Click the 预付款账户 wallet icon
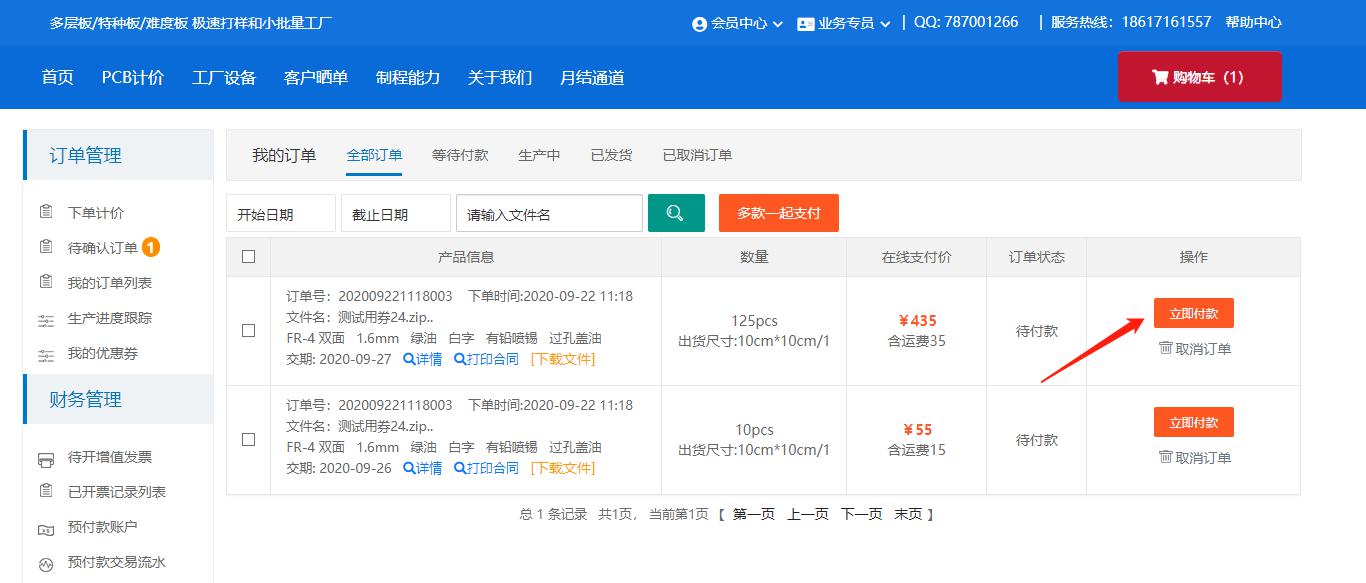Screen dimensions: 1366x583 46,528
